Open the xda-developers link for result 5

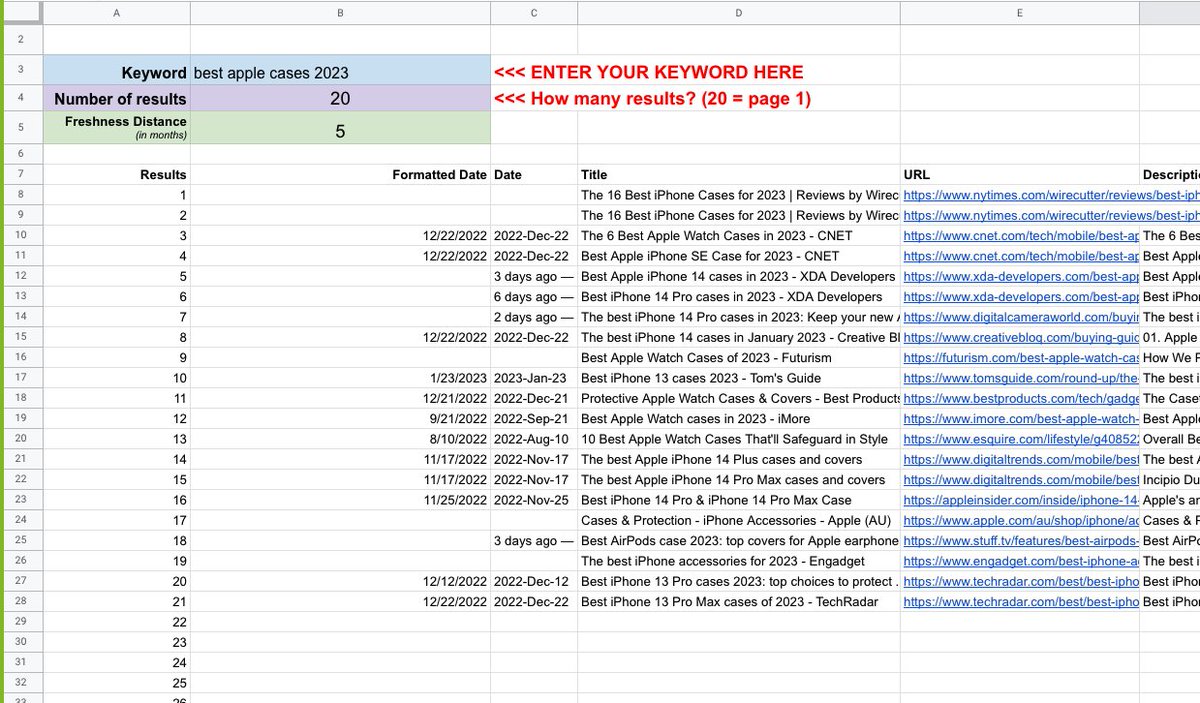(1020, 276)
